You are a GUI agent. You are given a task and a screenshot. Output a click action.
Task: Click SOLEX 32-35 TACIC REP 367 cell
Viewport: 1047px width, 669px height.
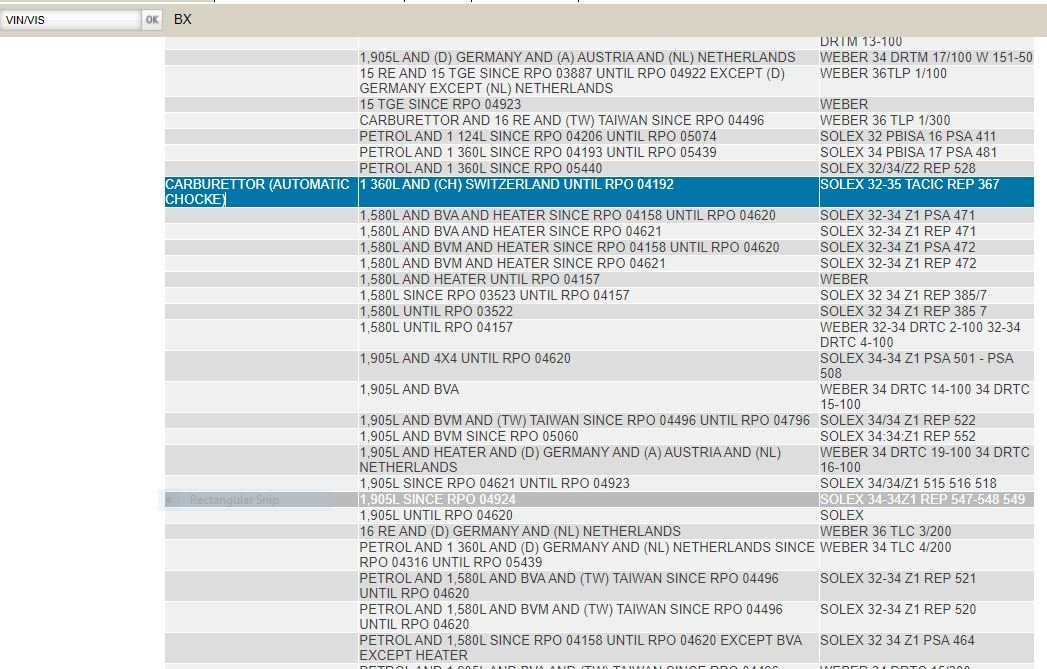(926, 192)
